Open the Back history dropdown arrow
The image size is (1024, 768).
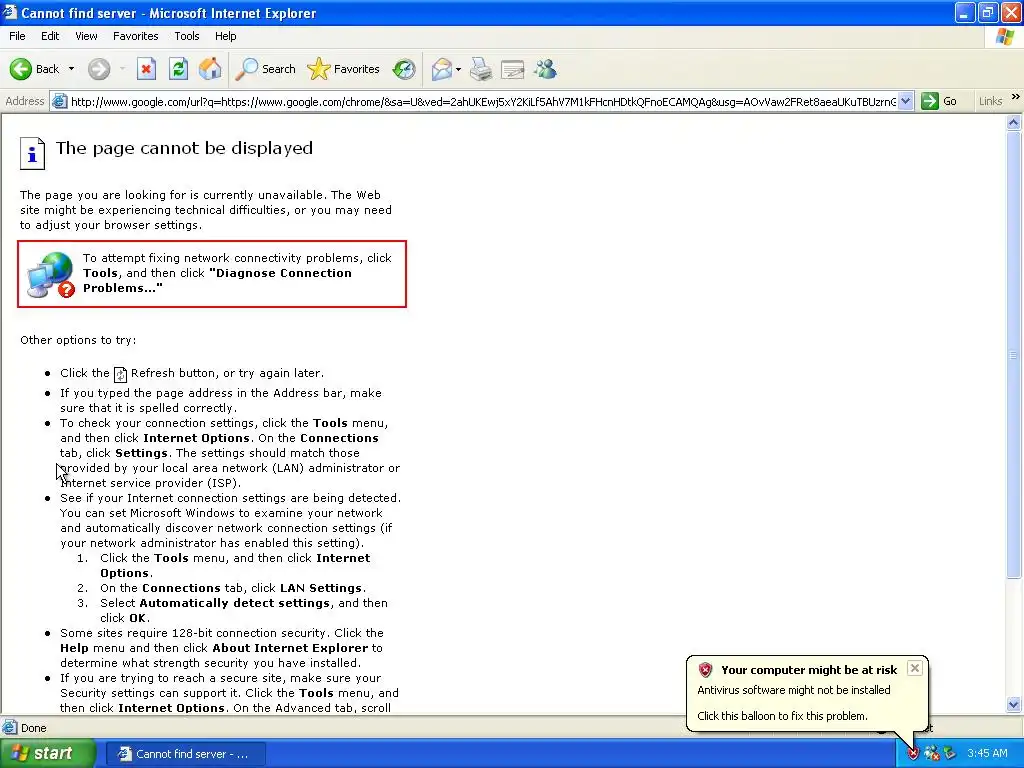click(71, 69)
